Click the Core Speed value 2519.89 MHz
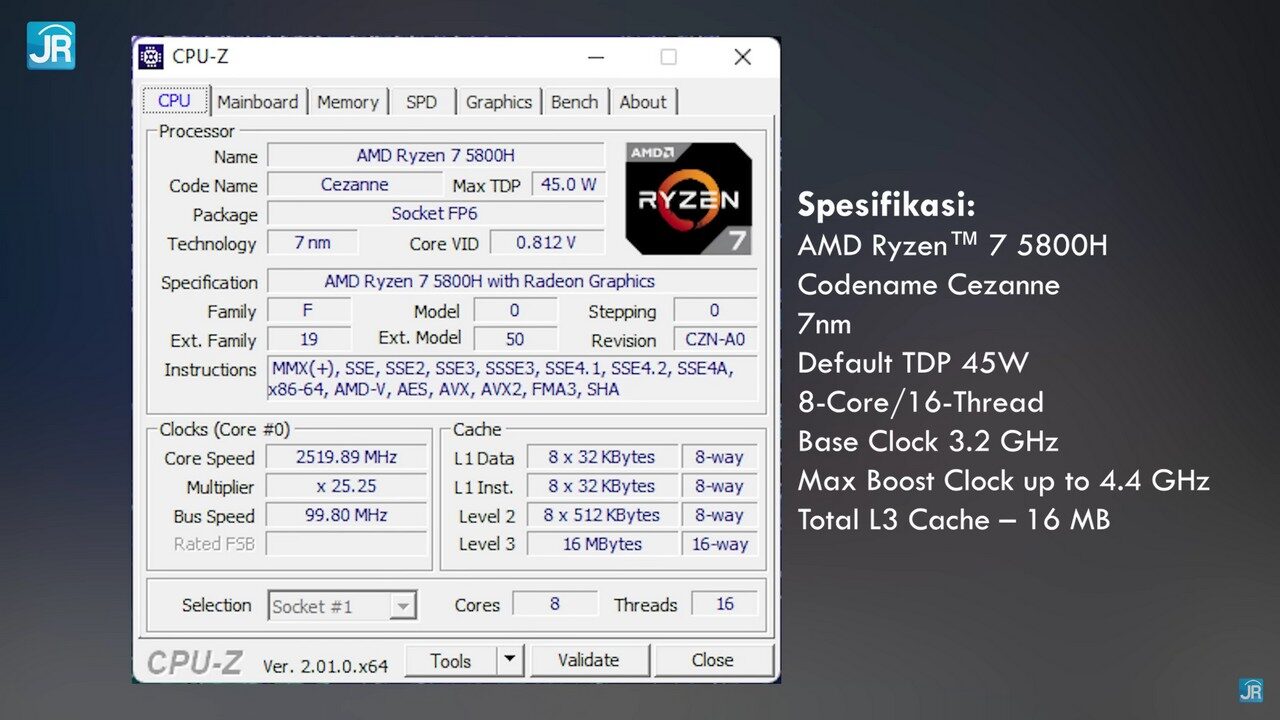The image size is (1280, 720). (x=346, y=458)
